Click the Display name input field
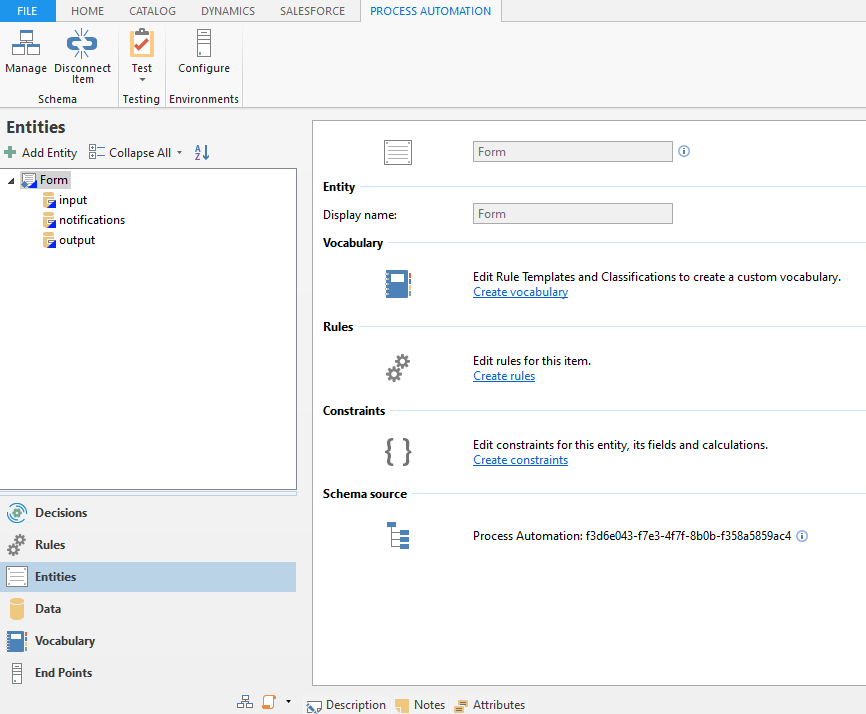This screenshot has height=714, width=866. (x=572, y=214)
